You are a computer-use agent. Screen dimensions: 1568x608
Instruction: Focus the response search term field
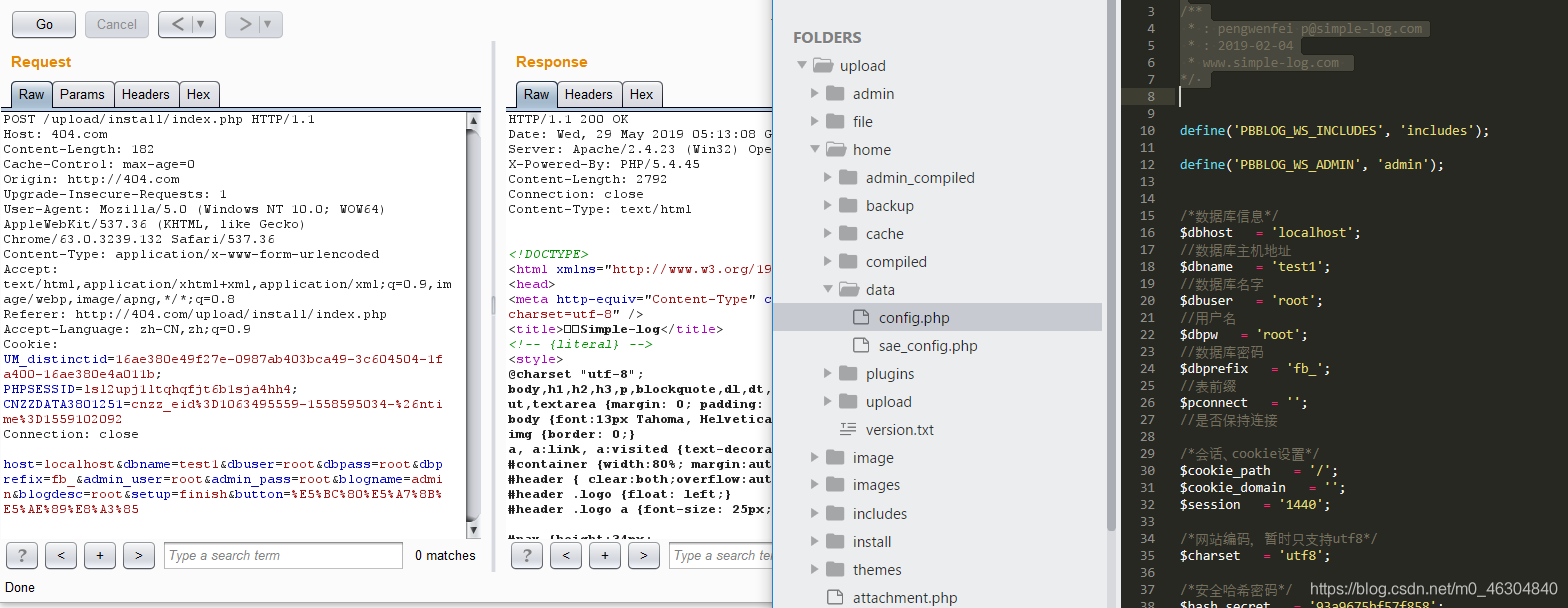point(721,555)
